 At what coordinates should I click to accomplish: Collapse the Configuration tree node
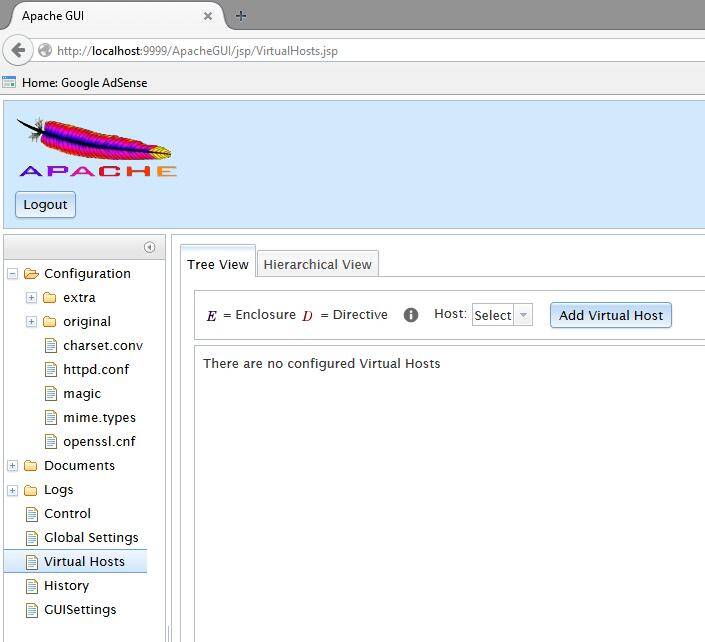[x=13, y=273]
